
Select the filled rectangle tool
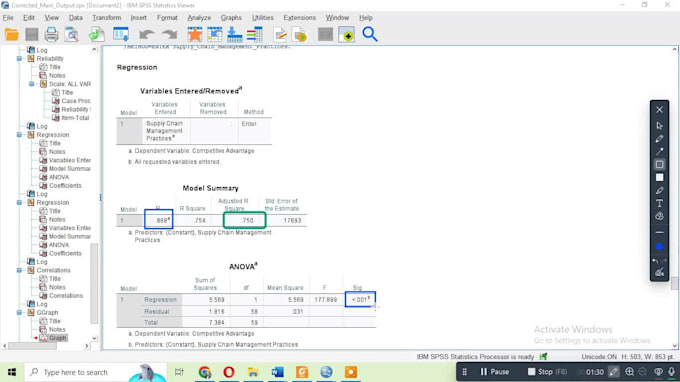(659, 177)
